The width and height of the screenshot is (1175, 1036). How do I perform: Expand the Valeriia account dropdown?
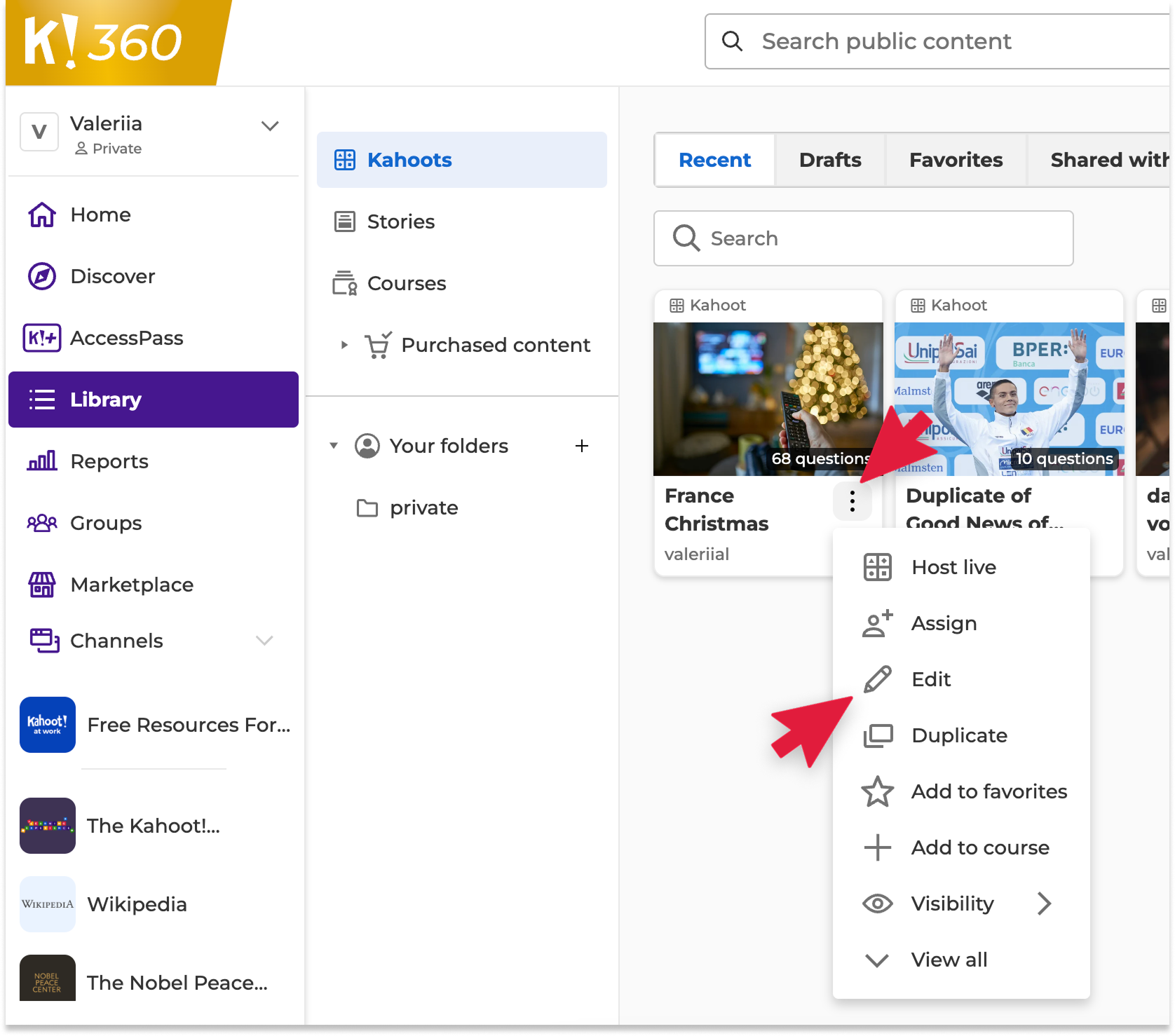coord(270,126)
